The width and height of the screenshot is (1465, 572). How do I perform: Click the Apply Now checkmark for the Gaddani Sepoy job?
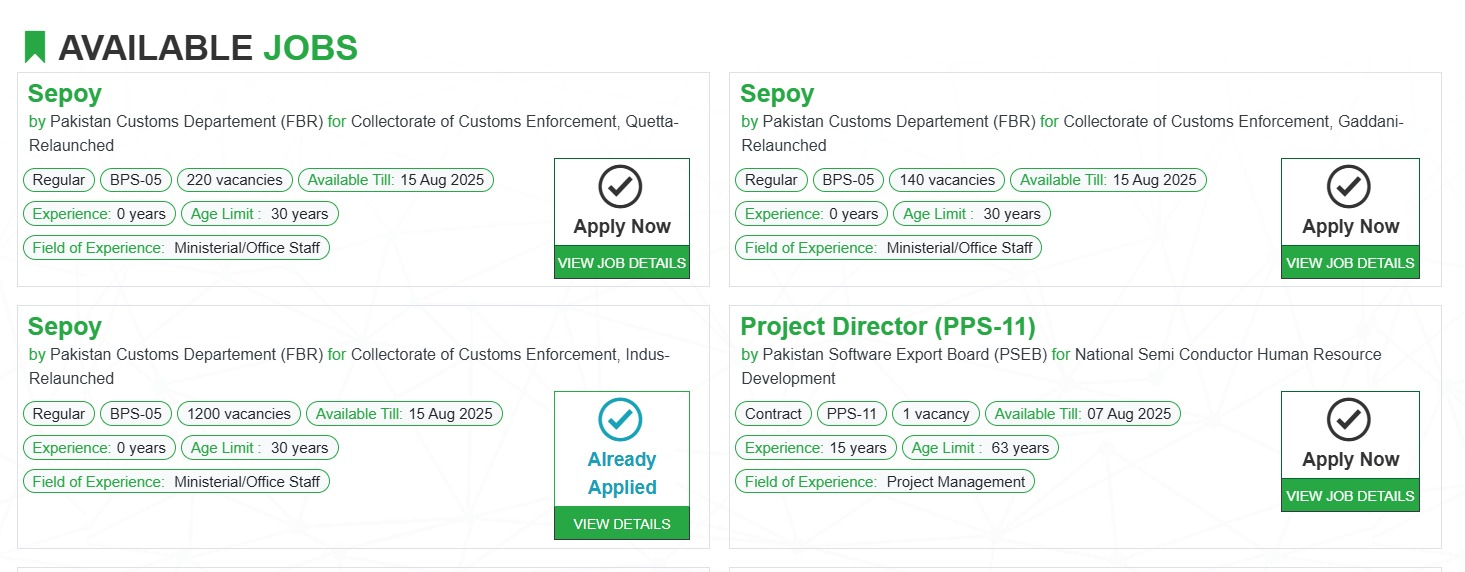[1348, 186]
